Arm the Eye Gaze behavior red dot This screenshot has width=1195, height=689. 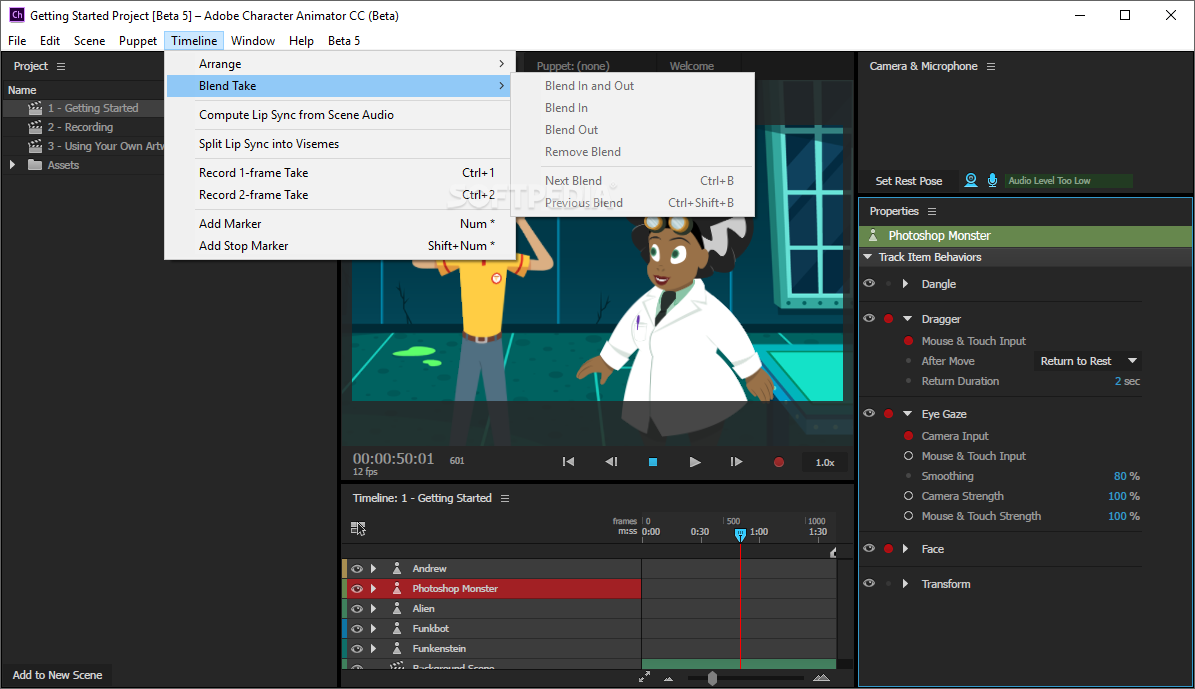[x=889, y=414]
